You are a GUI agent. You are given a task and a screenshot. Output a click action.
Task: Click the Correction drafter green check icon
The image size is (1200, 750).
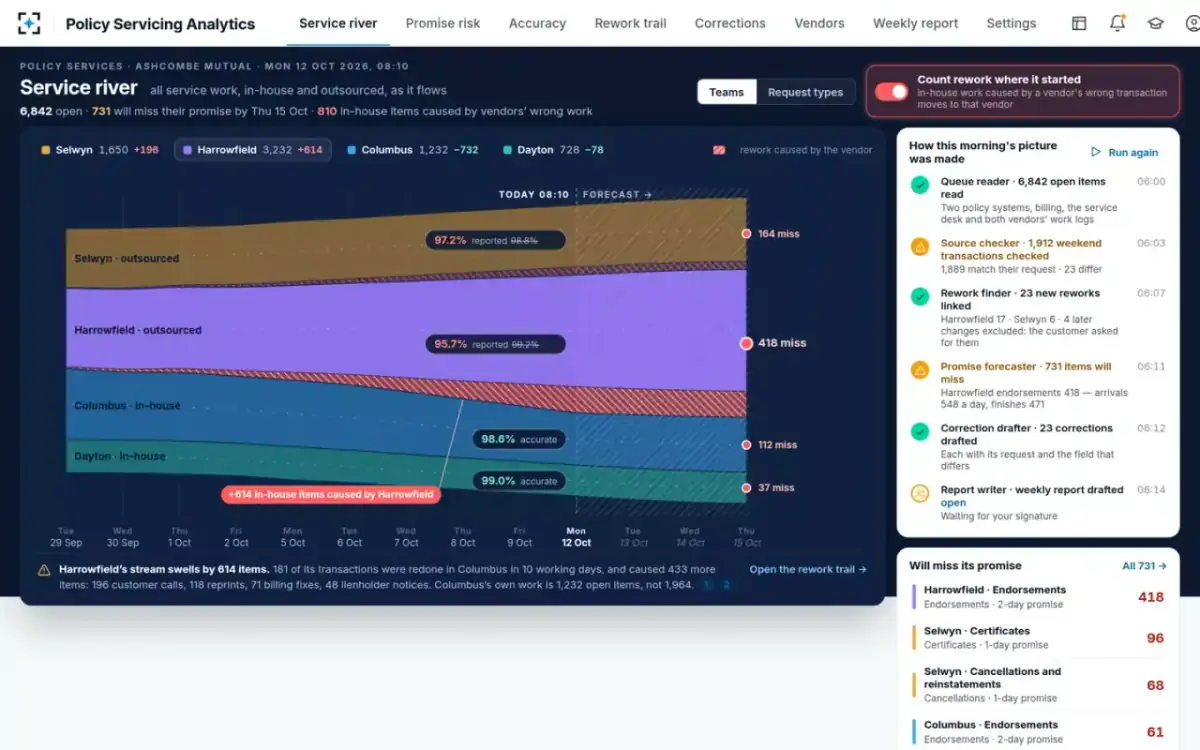click(919, 432)
